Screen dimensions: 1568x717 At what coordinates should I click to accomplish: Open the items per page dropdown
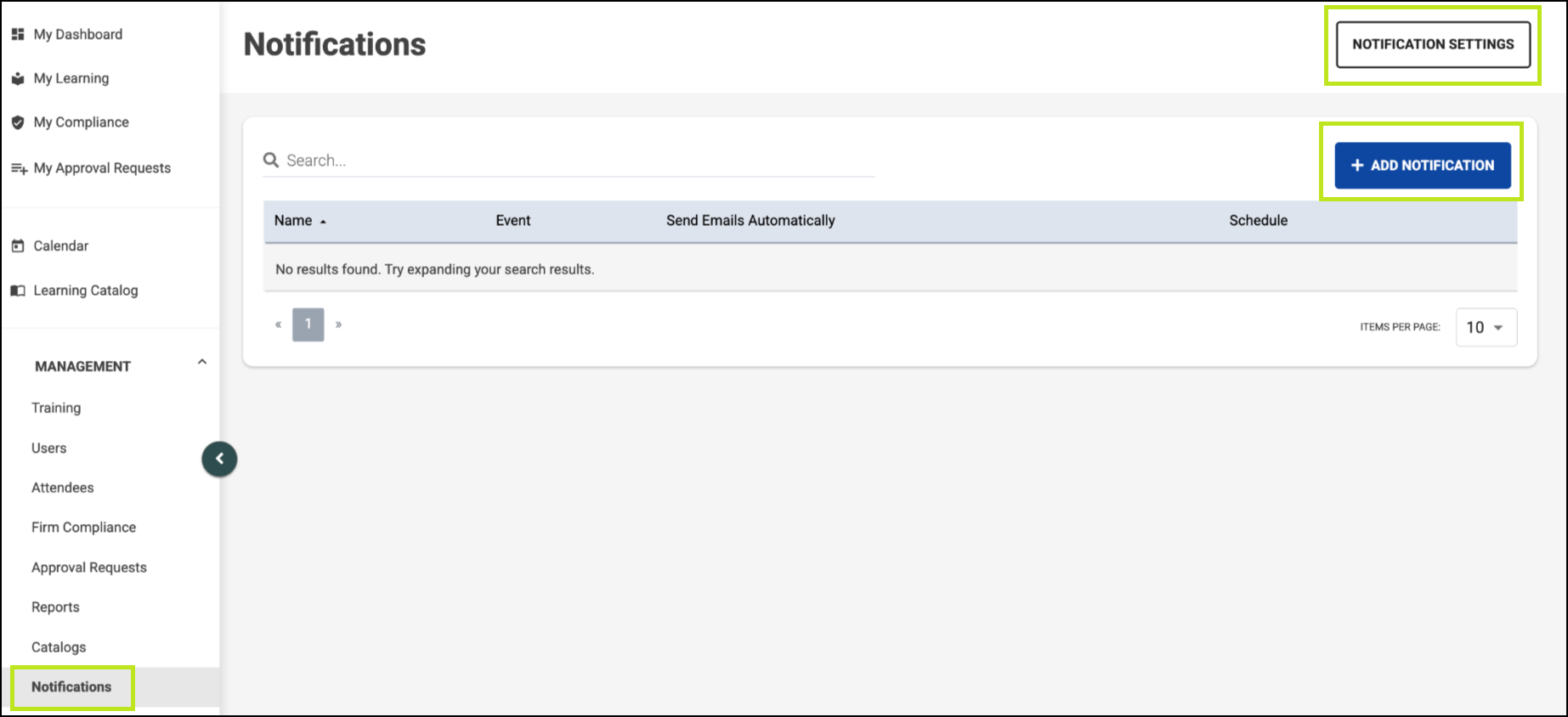pos(1486,328)
